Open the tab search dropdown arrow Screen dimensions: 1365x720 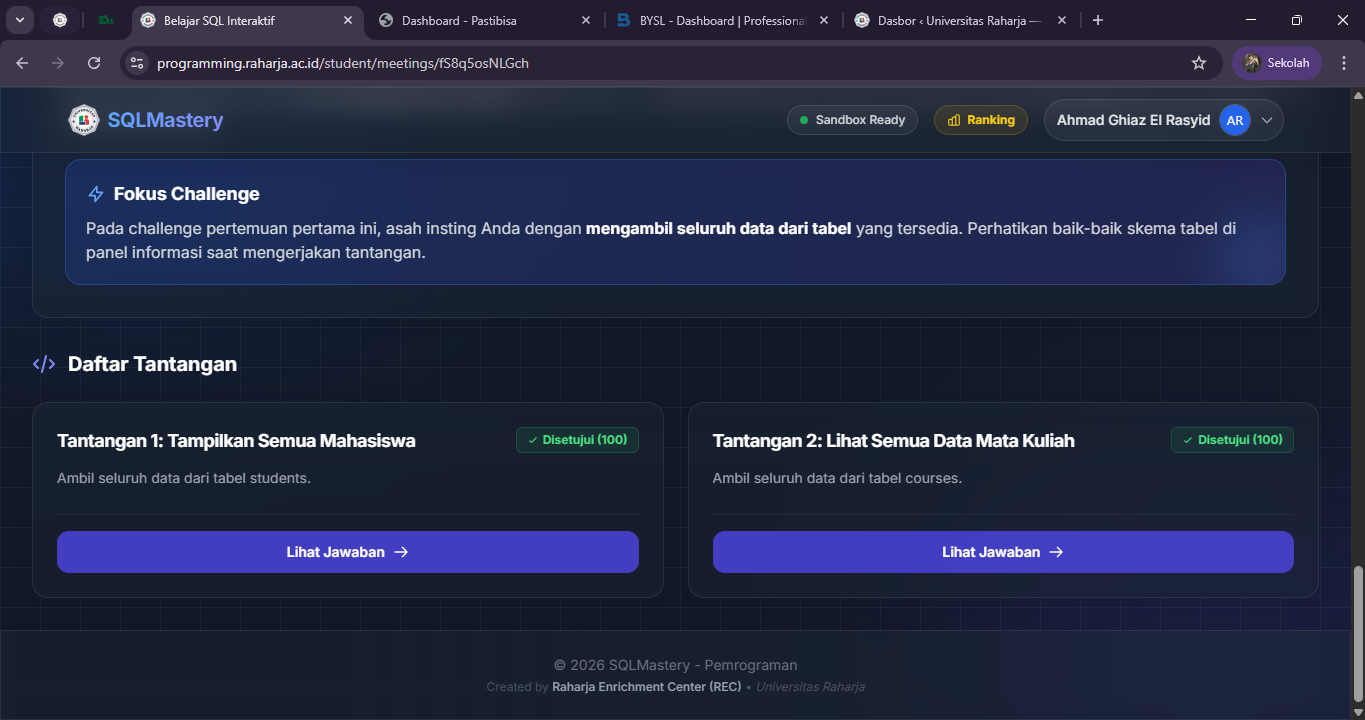tap(19, 20)
